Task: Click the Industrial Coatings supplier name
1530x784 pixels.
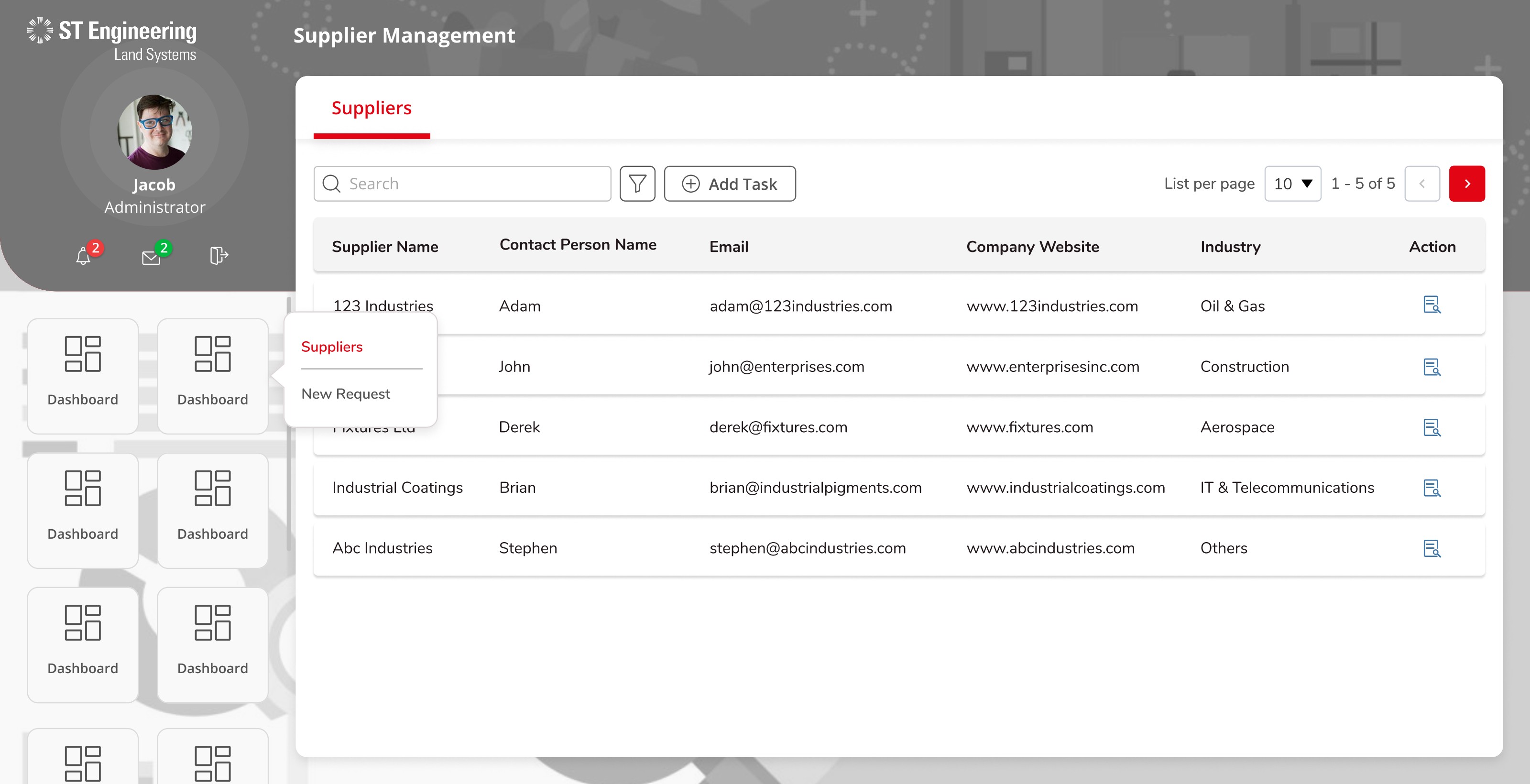Action: point(397,487)
